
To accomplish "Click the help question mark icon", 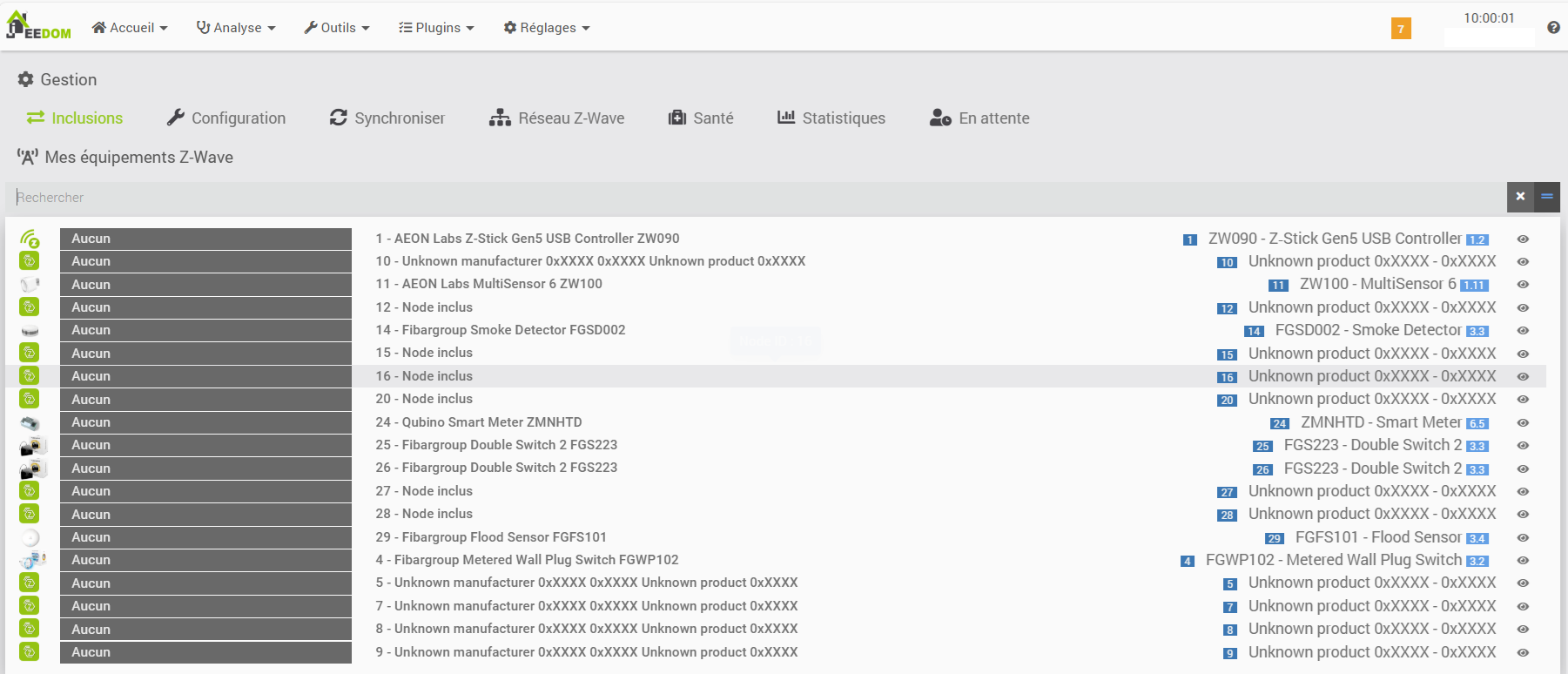I will coord(1553,28).
